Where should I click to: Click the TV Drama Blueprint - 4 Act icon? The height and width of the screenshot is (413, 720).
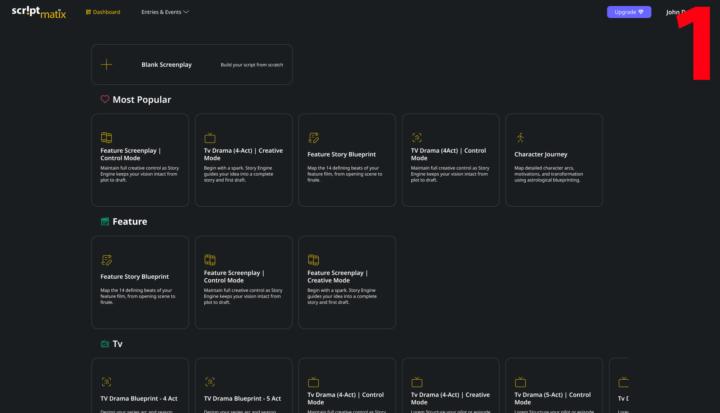(106, 381)
